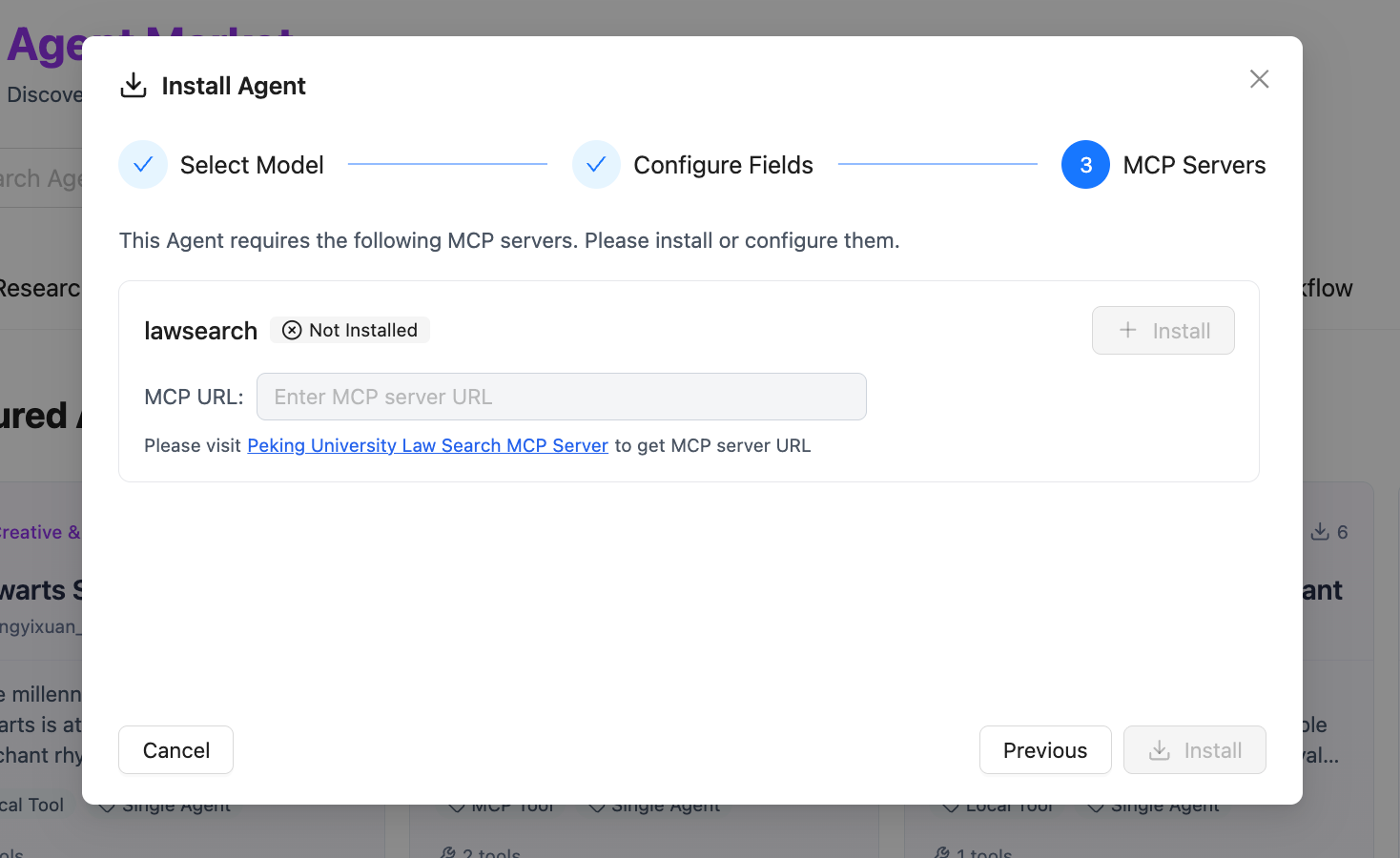Click the circled x icon in Not Installed badge
This screenshot has width=1400, height=858.
292,330
